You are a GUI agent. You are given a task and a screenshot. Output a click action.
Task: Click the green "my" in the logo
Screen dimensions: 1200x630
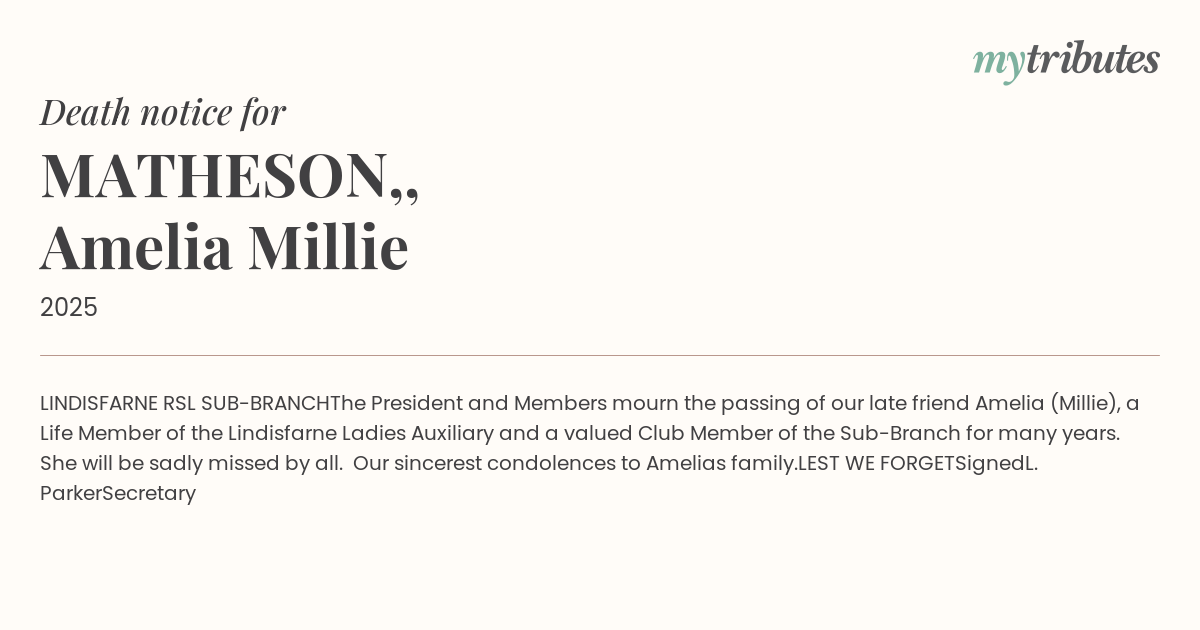click(x=998, y=62)
